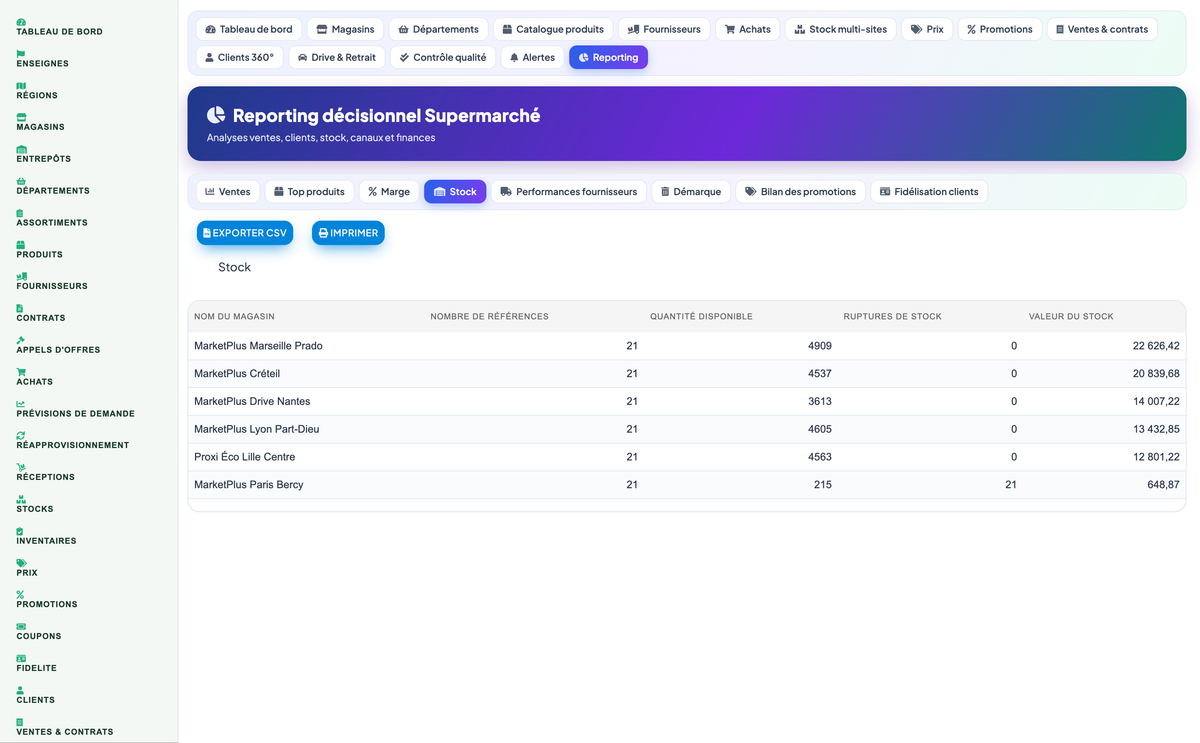The width and height of the screenshot is (1200, 743).
Task: Select the MarketPlus Lyon Part-Dieu store name
Action: coord(257,429)
